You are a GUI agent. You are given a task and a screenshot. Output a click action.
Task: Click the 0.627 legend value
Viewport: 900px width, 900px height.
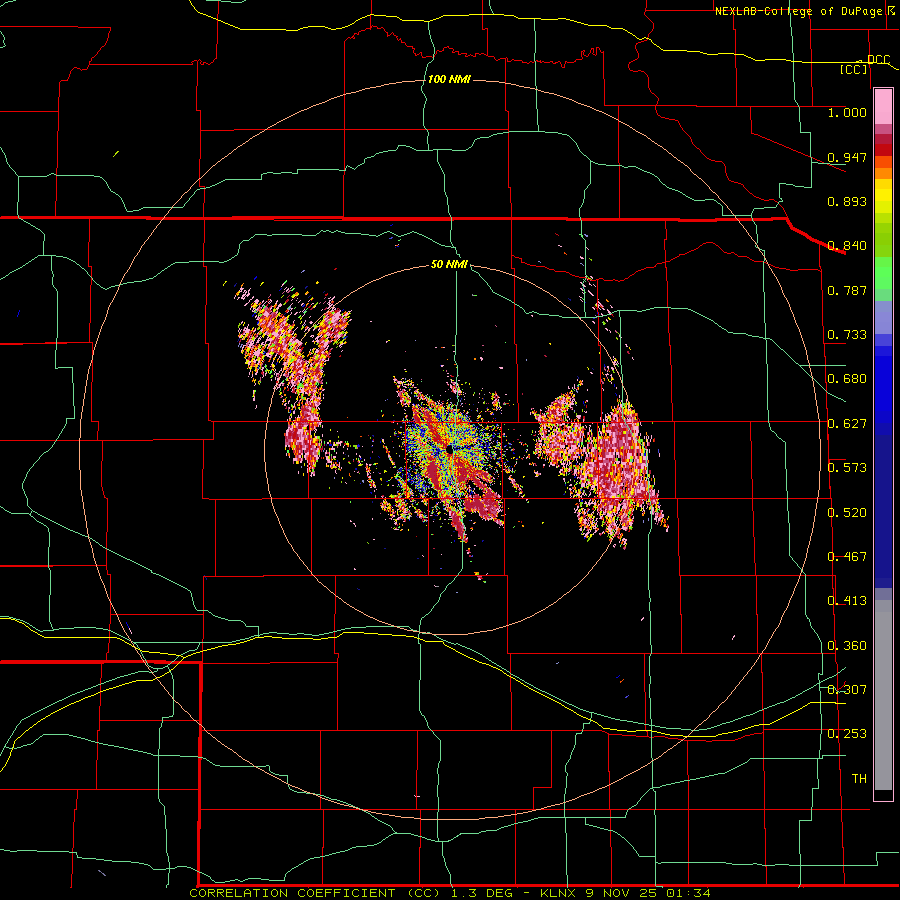[847, 424]
